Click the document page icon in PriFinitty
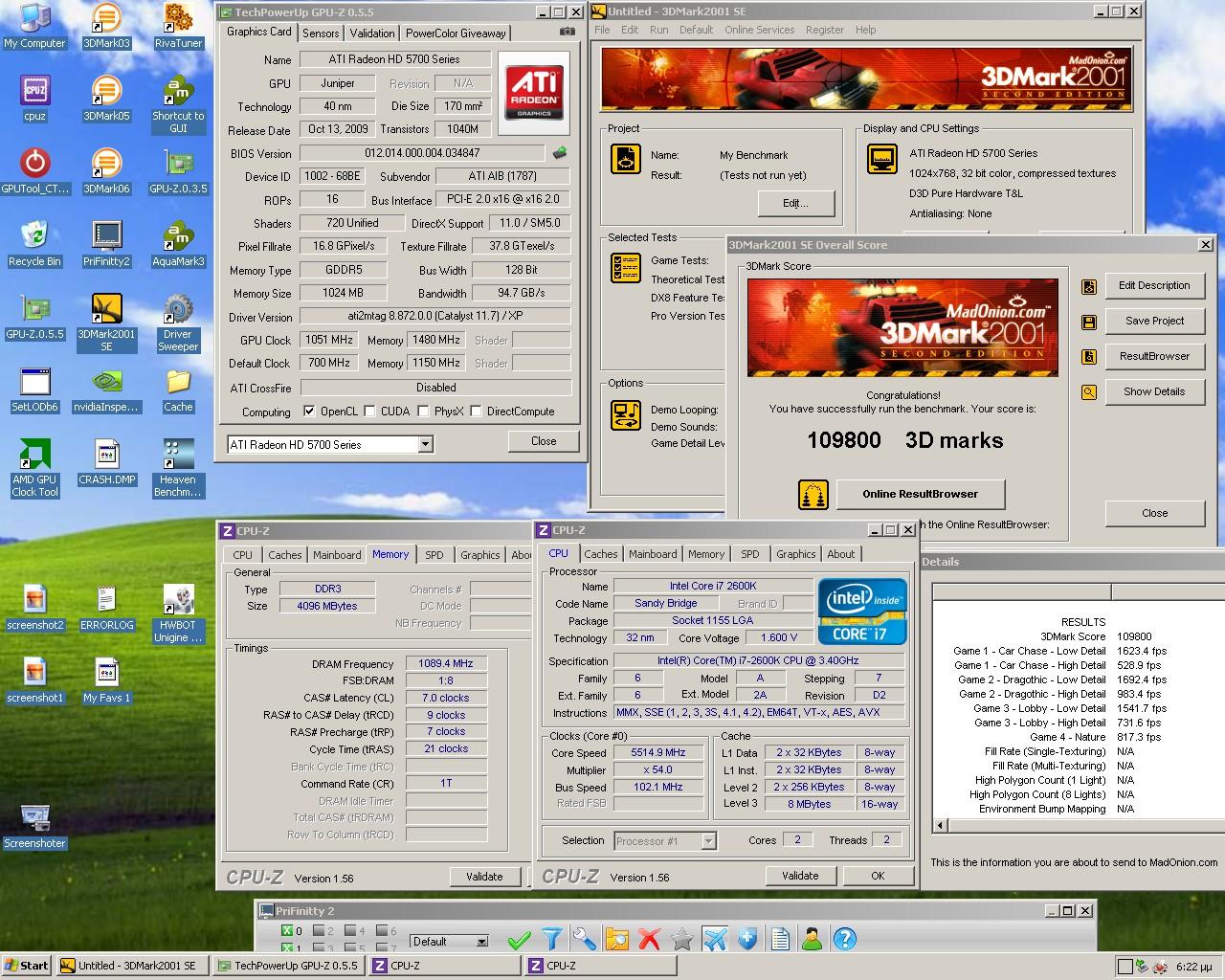Image resolution: width=1225 pixels, height=980 pixels. coord(780,940)
